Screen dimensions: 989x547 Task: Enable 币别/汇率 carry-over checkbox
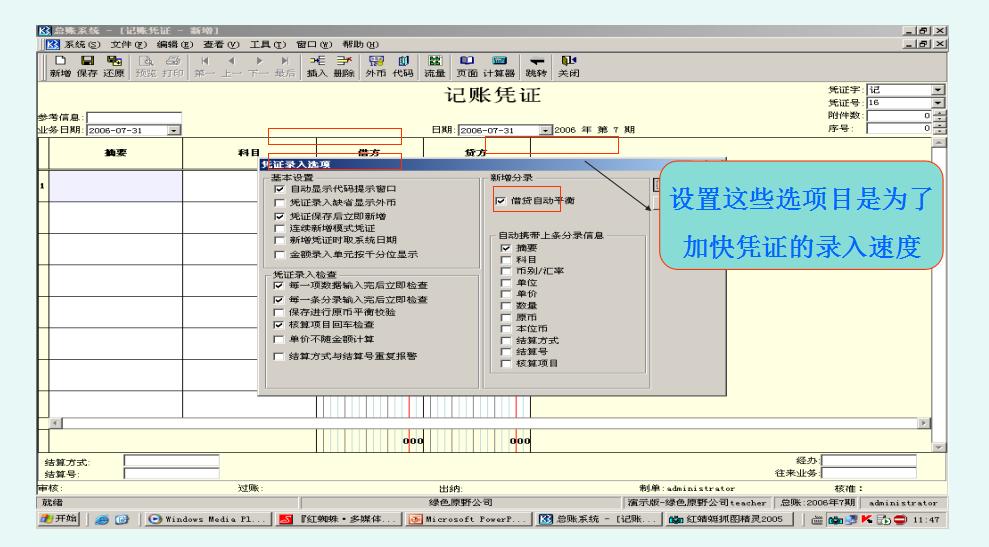505,271
